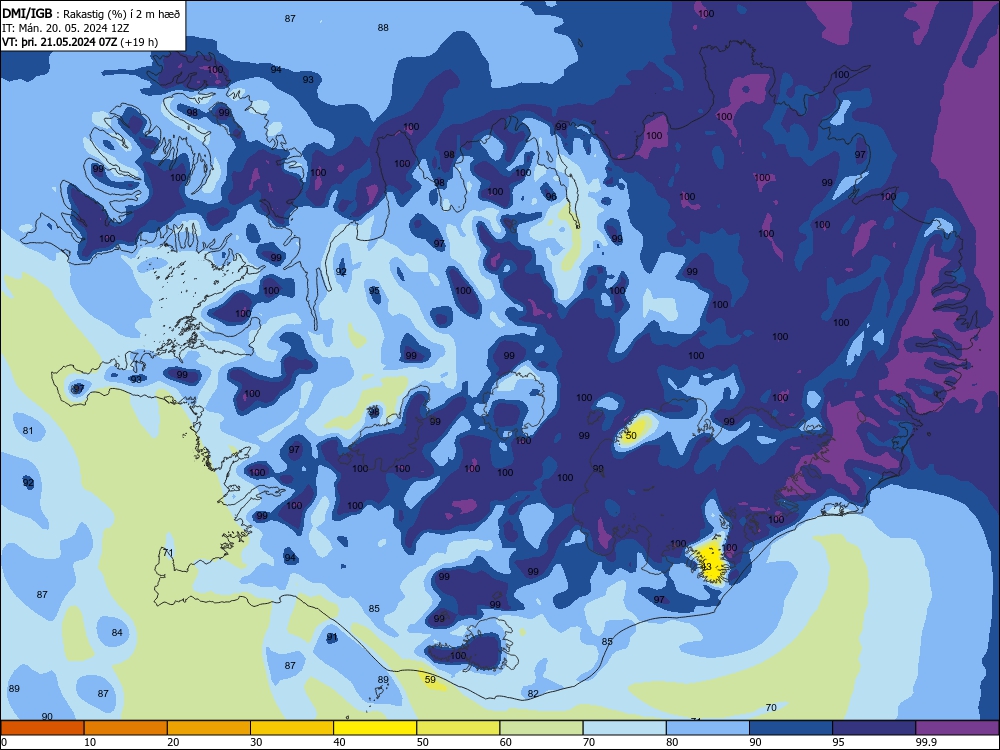Image resolution: width=1000 pixels, height=750 pixels.
Task: Pick the light orange 20–30 legend swatch
Action: point(209,728)
